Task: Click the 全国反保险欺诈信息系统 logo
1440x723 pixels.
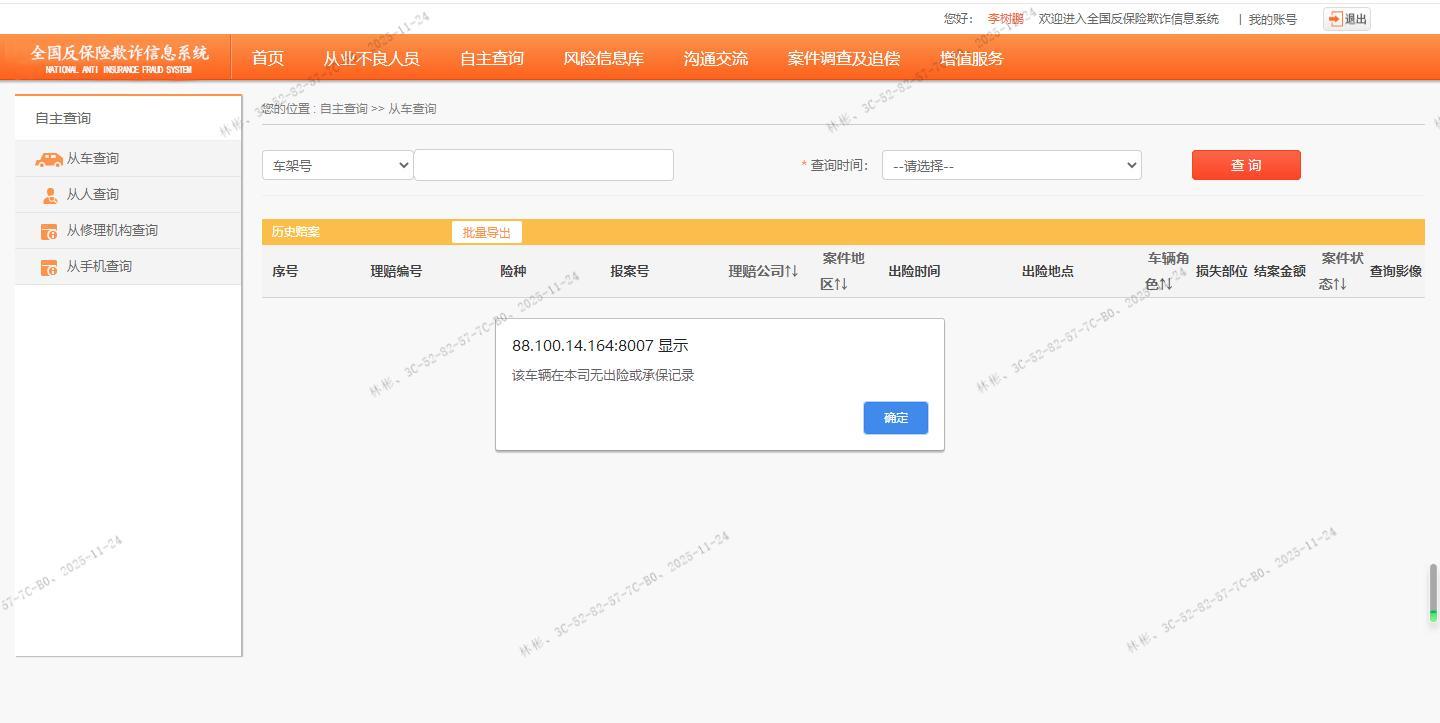Action: pos(119,58)
